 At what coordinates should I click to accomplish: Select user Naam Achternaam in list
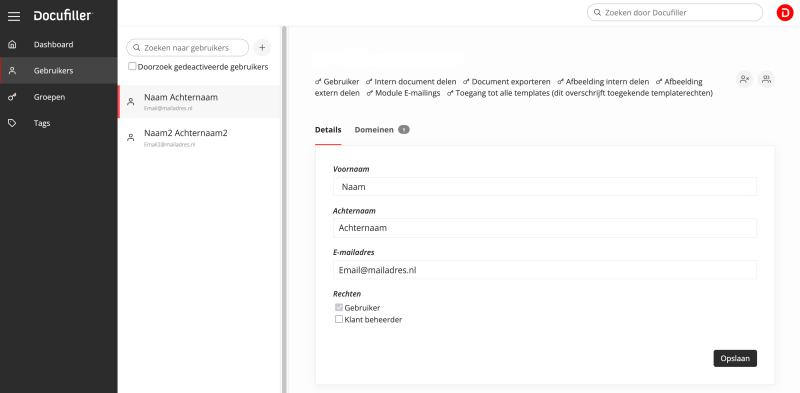[x=199, y=102]
